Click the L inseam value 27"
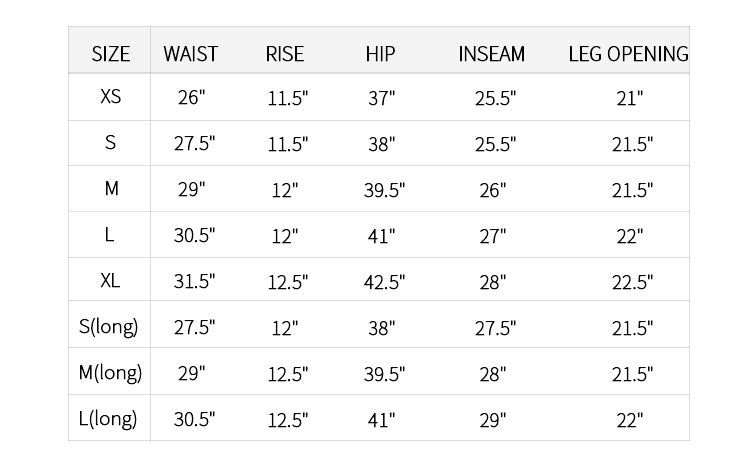 493,237
